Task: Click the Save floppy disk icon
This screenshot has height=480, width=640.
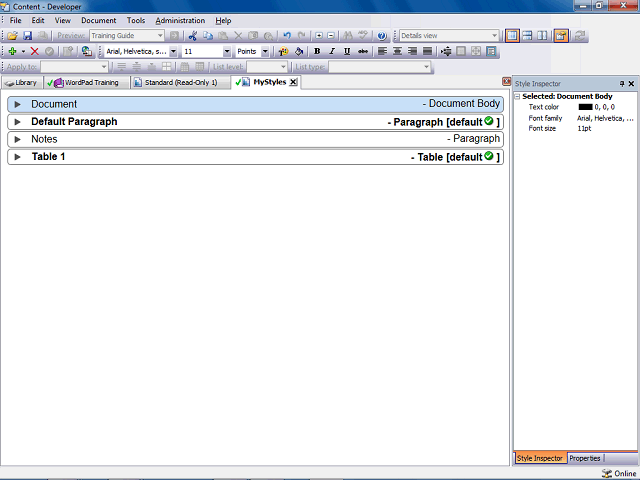Action: click(x=27, y=36)
